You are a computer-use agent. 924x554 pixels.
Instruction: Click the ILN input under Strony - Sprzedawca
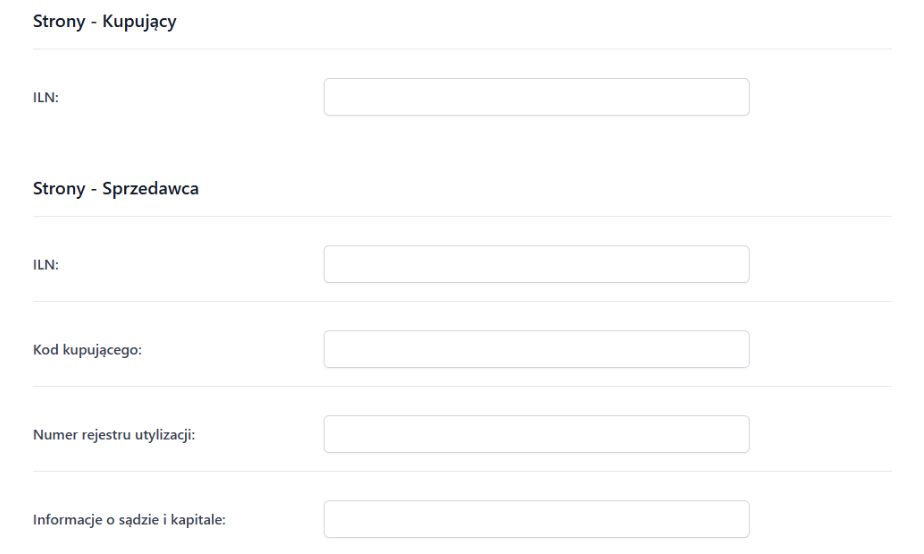(536, 264)
